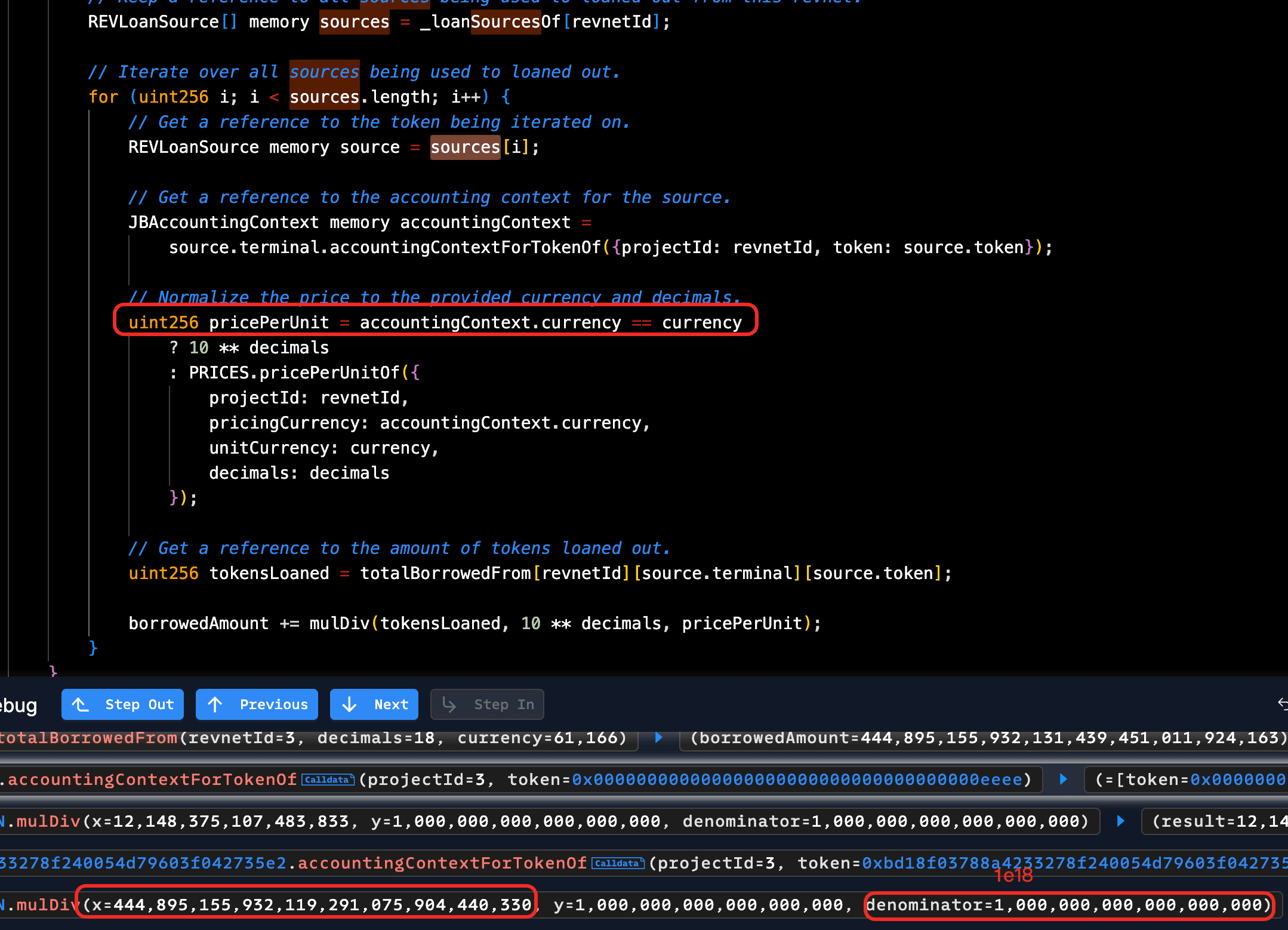Click the disabled Step In button
1288x930 pixels.
click(486, 704)
